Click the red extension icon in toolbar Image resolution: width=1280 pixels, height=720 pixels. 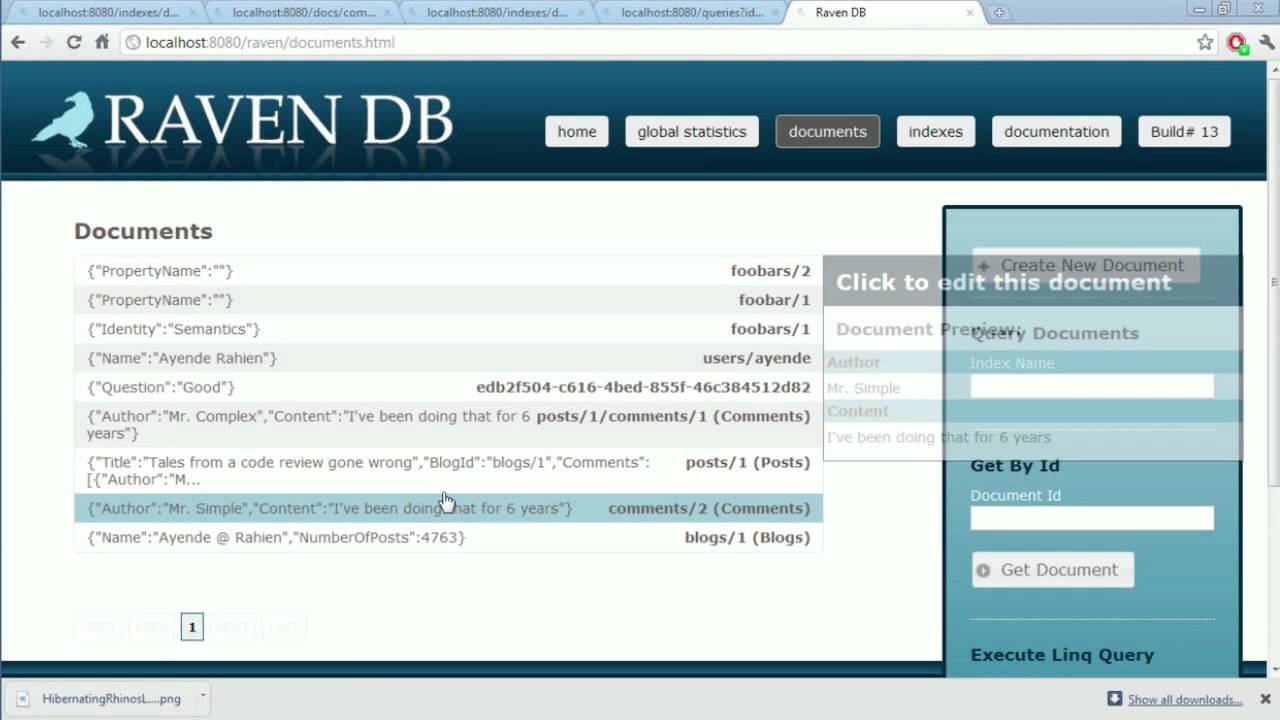tap(1237, 42)
